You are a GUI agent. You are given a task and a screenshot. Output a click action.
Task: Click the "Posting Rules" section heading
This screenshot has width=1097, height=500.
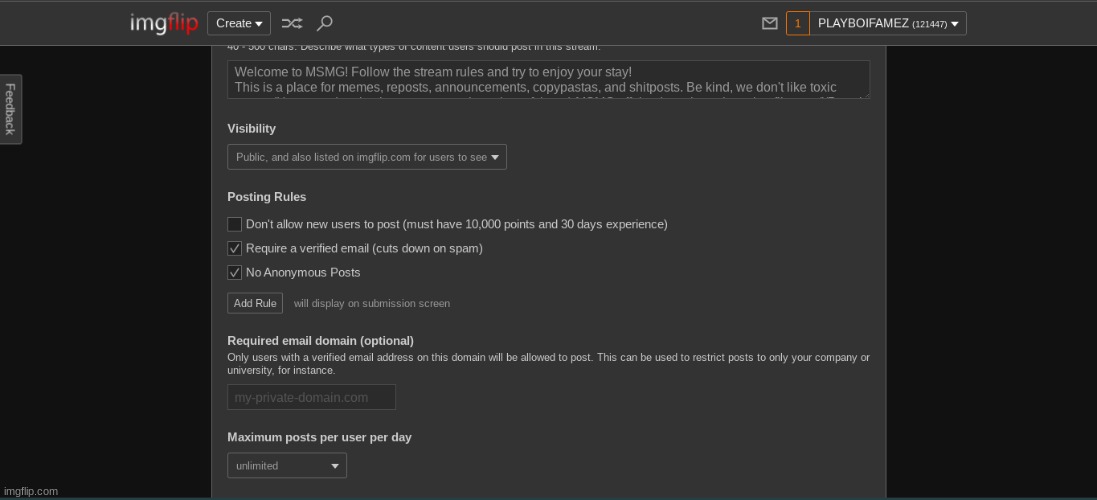(x=267, y=197)
